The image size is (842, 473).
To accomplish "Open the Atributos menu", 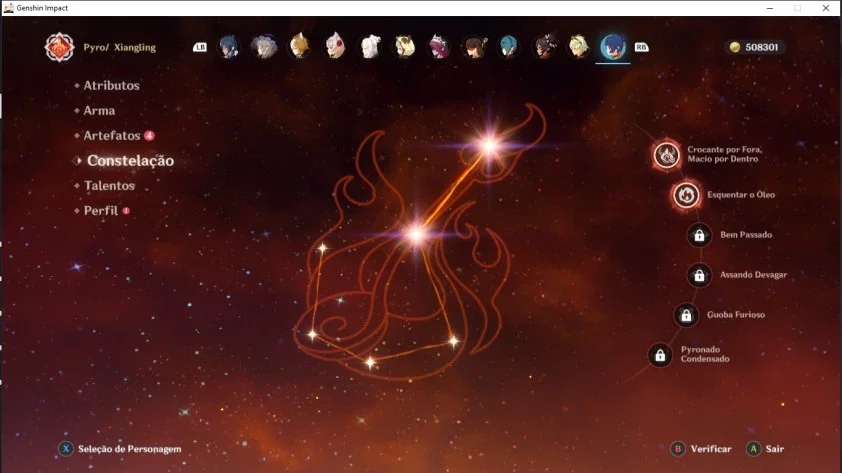I will click(111, 85).
